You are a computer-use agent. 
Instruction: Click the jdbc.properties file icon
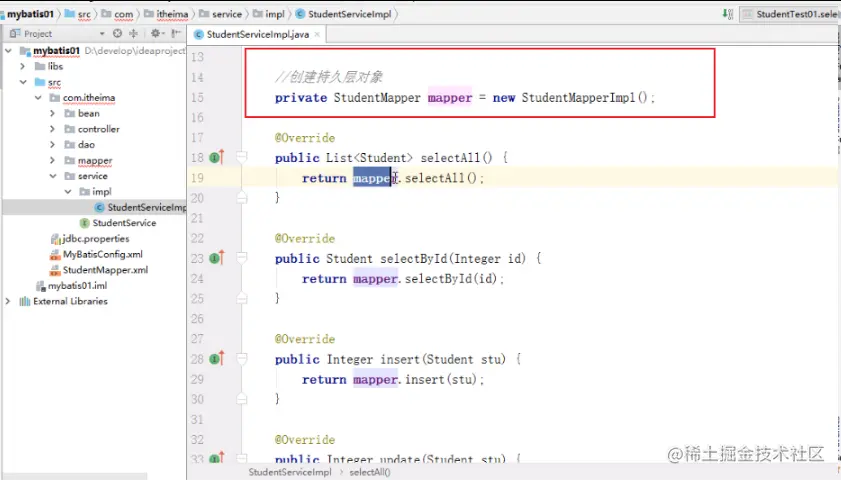point(55,239)
